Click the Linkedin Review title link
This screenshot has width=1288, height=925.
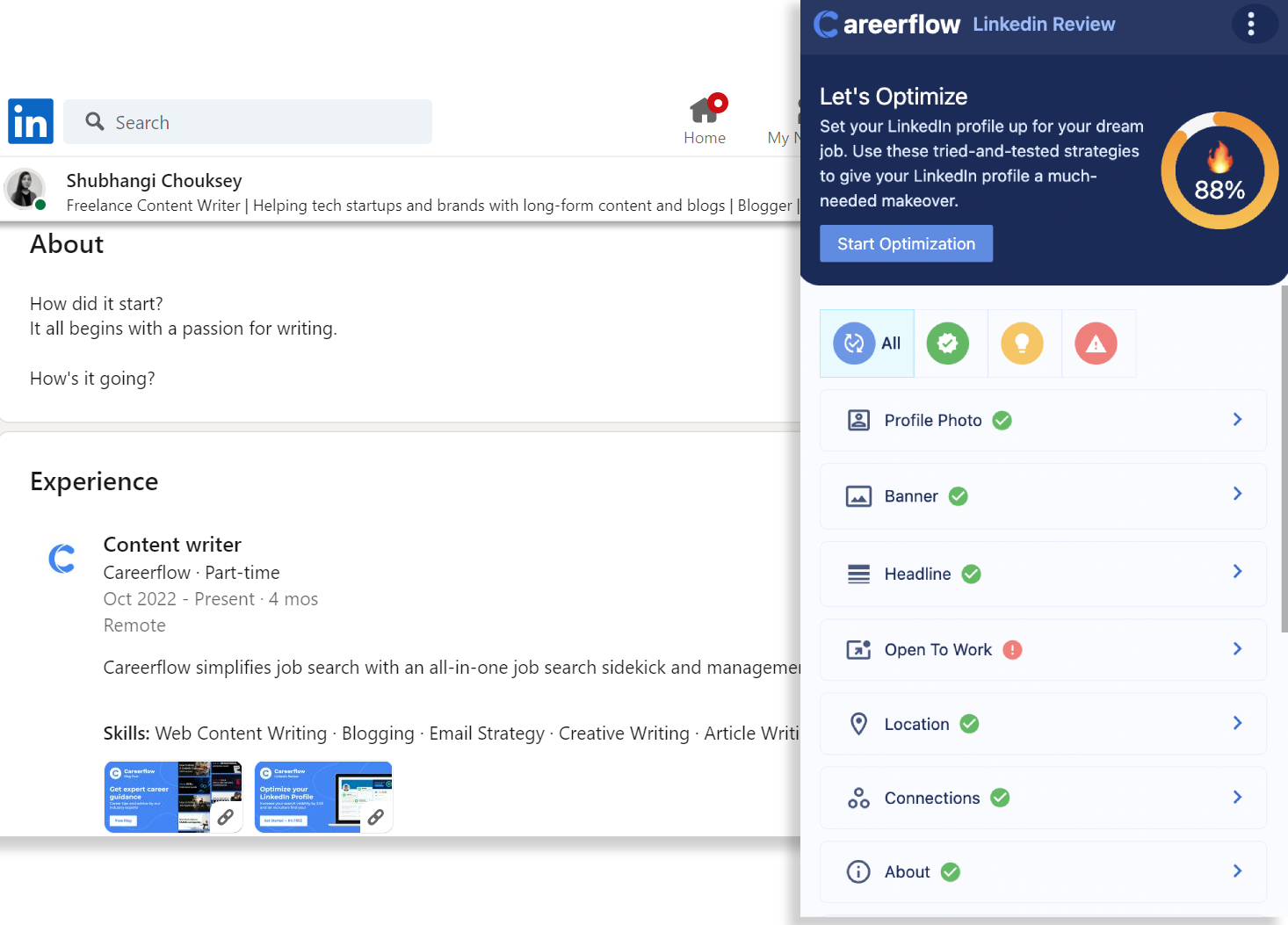point(1044,25)
